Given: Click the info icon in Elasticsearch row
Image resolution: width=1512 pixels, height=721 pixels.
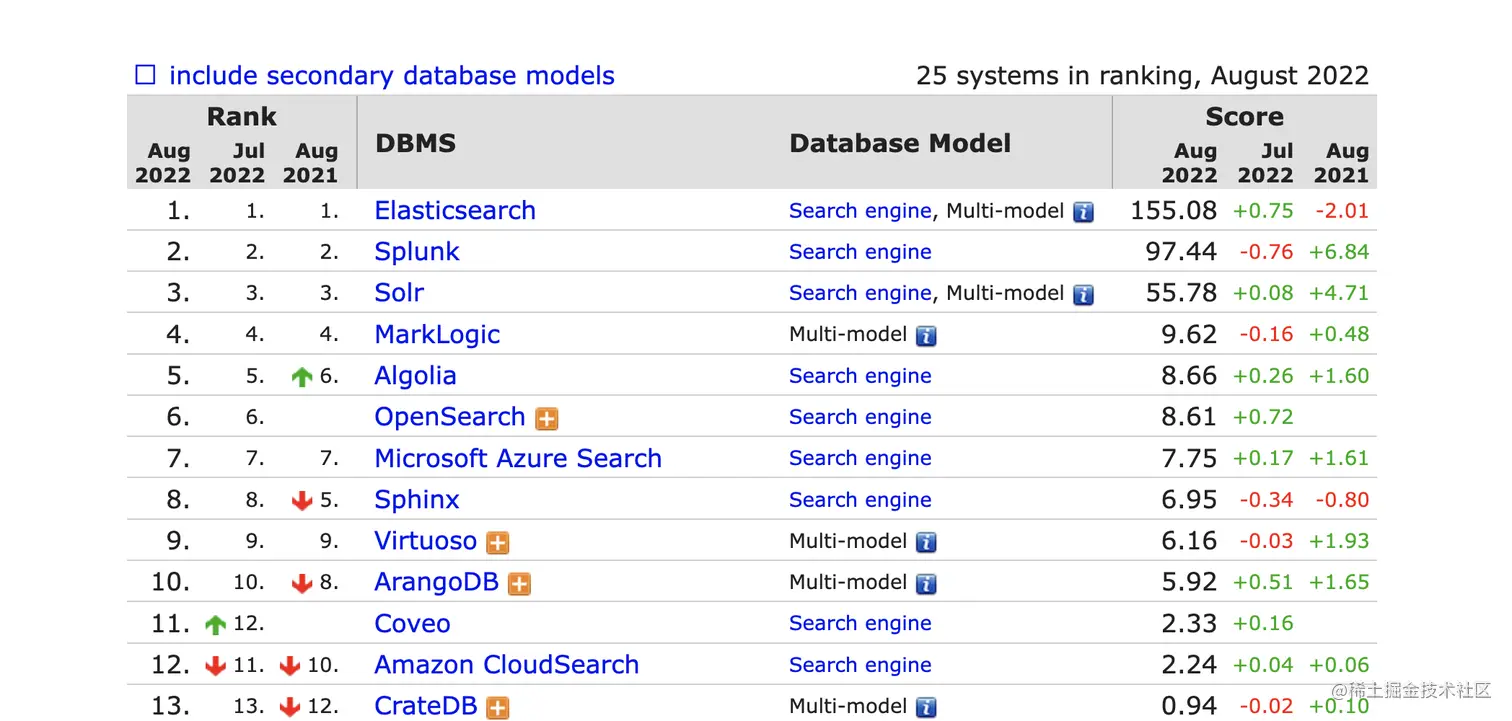Looking at the screenshot, I should pos(1083,212).
